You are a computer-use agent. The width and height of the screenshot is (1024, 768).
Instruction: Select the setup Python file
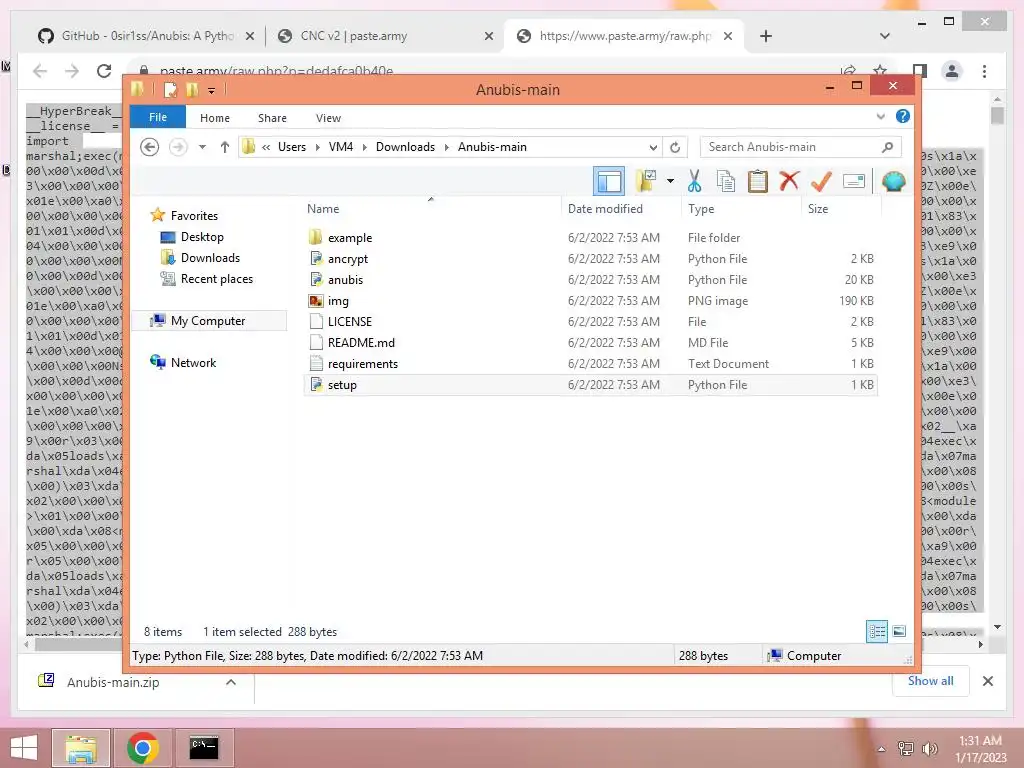pos(591,385)
